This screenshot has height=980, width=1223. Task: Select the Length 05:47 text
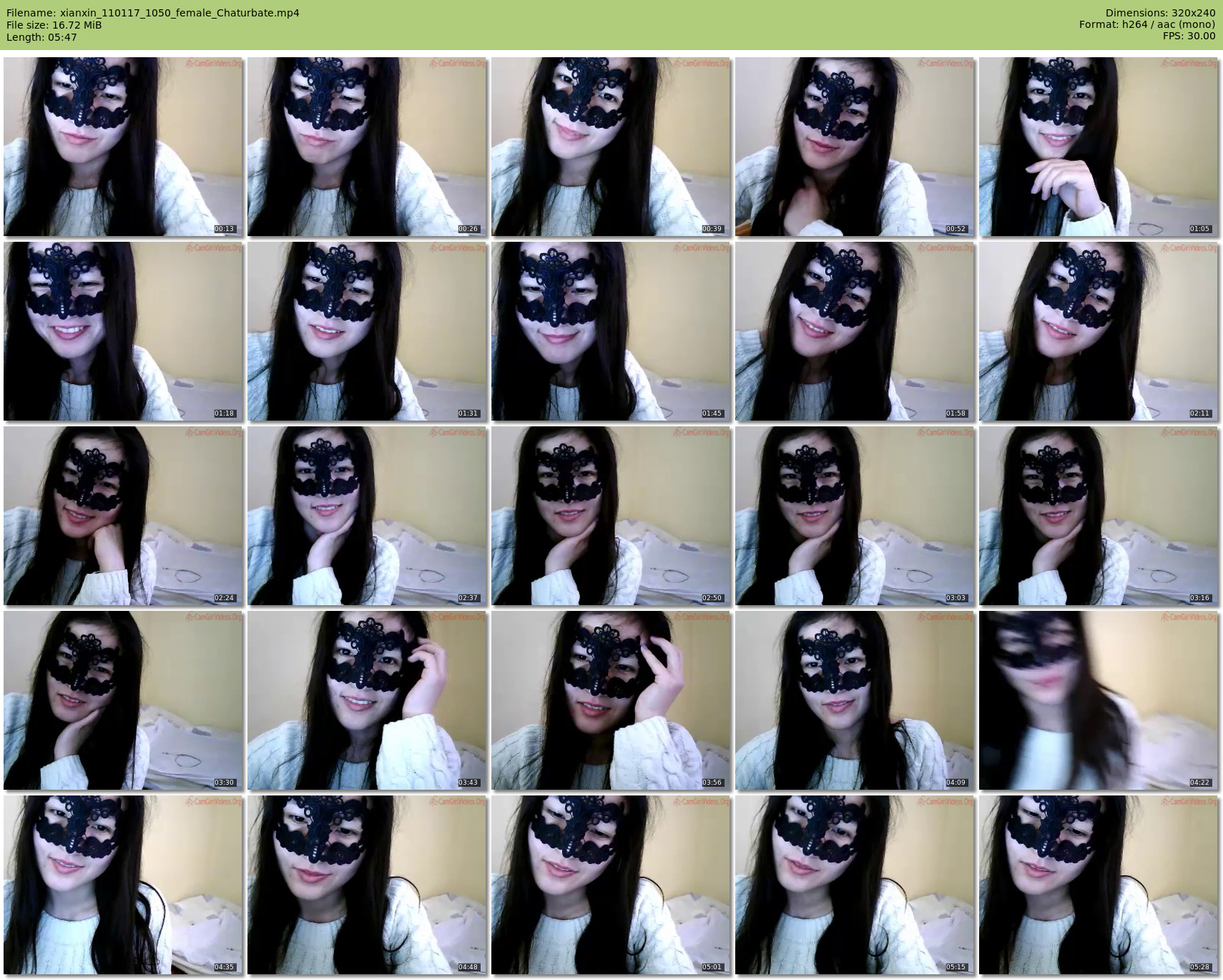click(41, 37)
